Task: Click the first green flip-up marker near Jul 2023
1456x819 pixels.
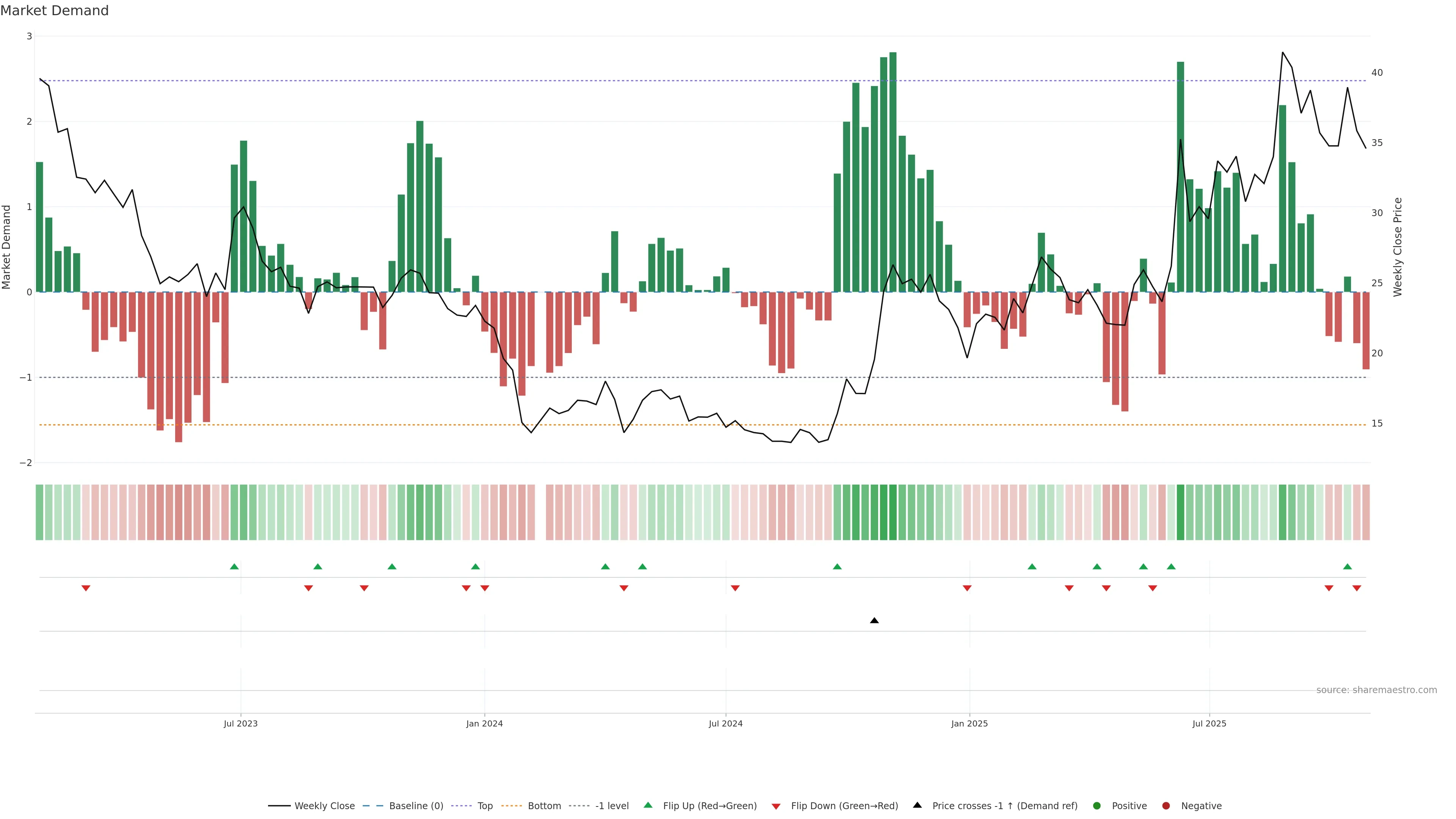Action: 235,566
